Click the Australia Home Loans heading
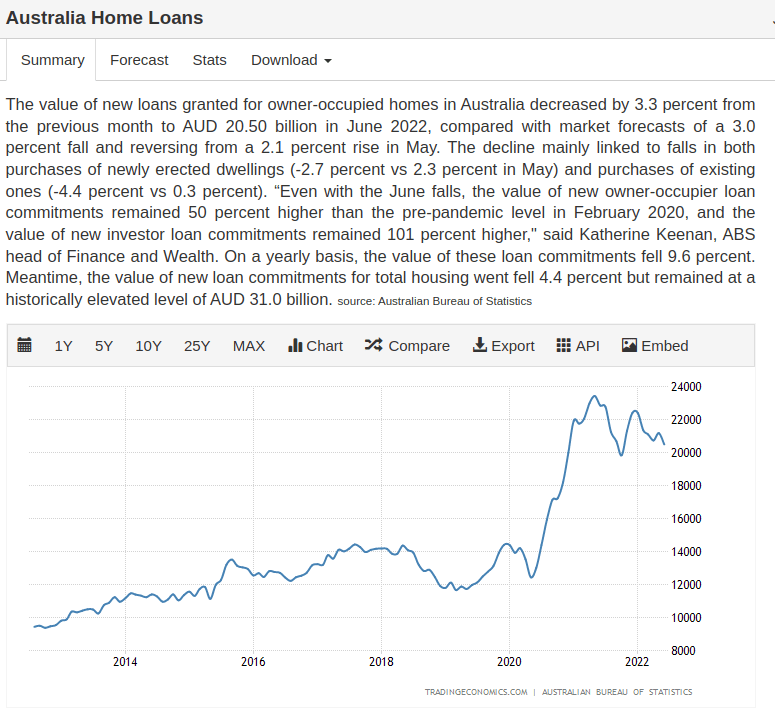Screen dimensions: 775x718 [104, 18]
